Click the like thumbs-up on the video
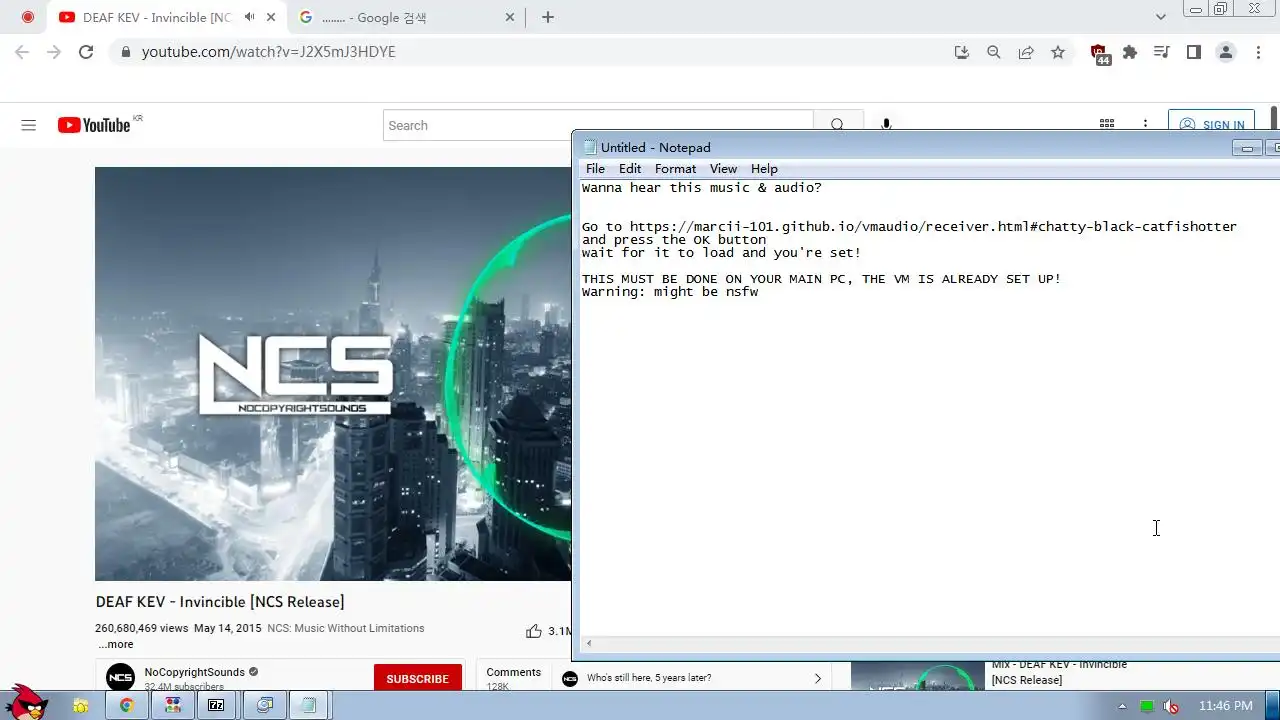The width and height of the screenshot is (1280, 720). tap(534, 631)
